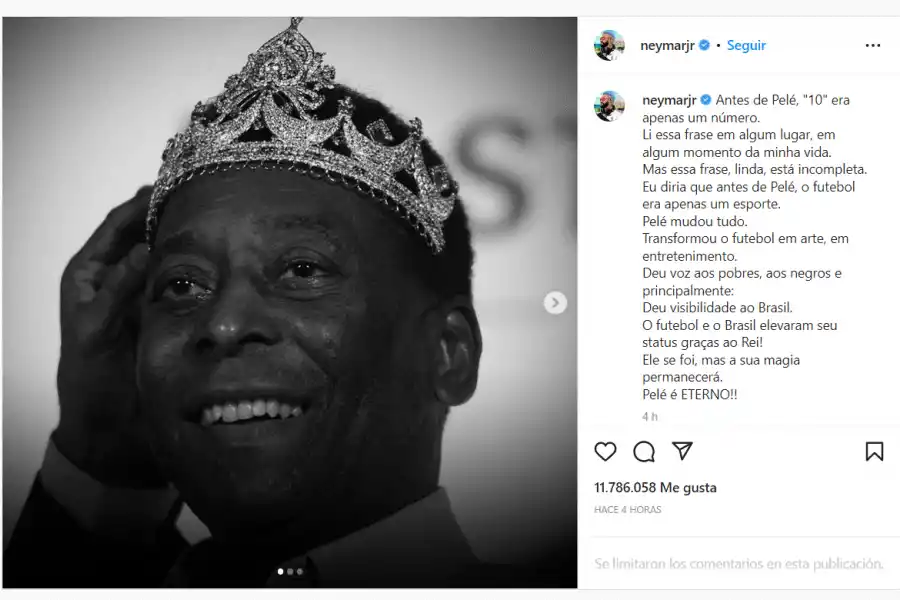Follow neymarjr using the Seguir link
This screenshot has height=600, width=900.
coord(746,45)
